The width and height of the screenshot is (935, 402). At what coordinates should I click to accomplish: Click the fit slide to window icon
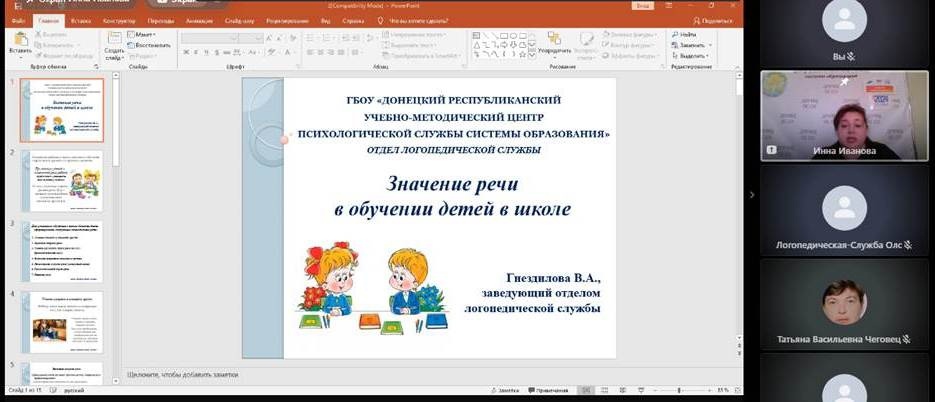(738, 390)
